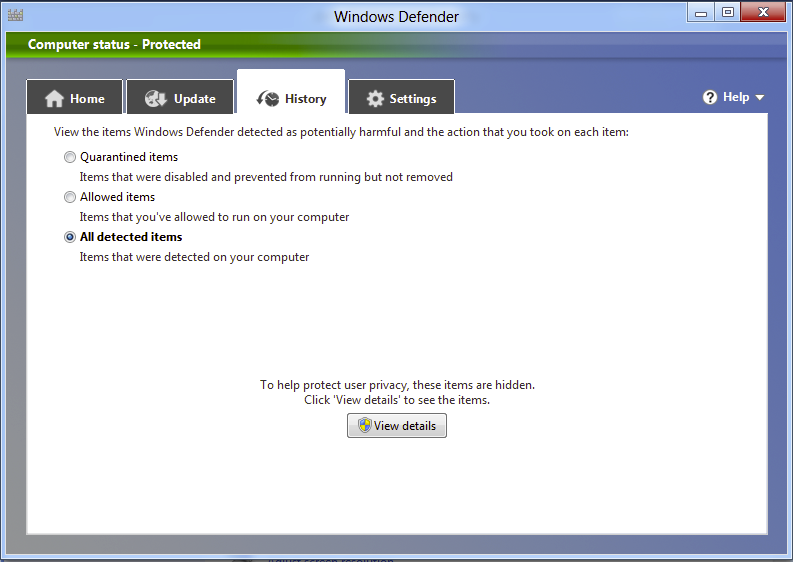
Task: Click 'To help protect user privacy' message
Action: coord(397,385)
